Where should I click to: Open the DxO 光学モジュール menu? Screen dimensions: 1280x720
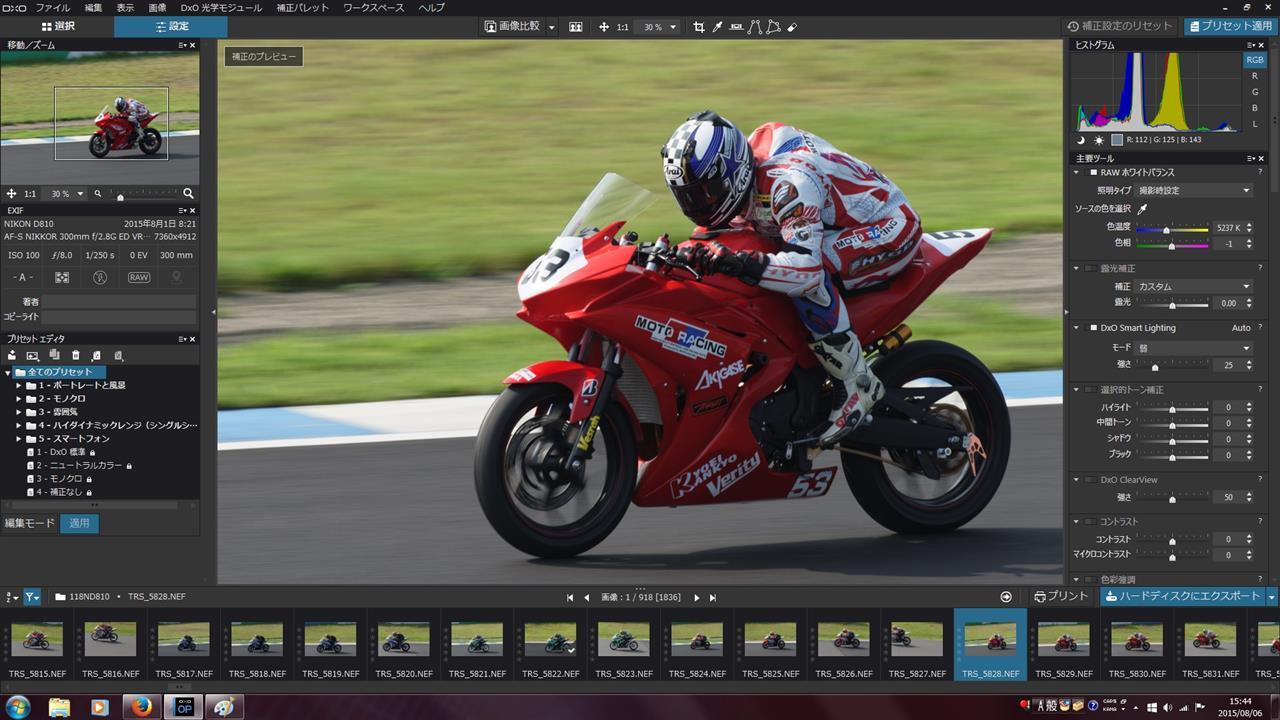click(x=221, y=7)
